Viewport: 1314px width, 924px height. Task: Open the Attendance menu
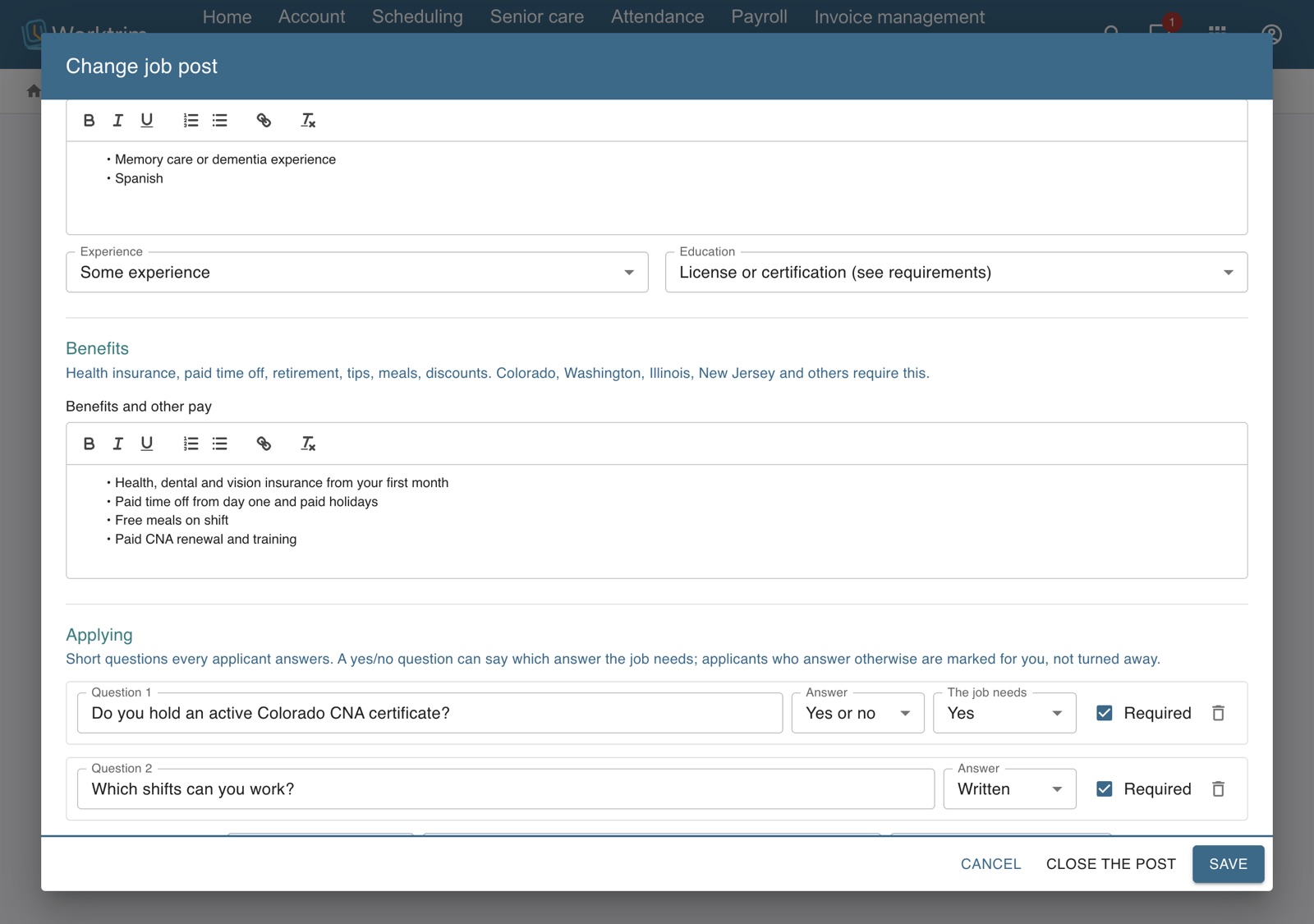click(658, 17)
